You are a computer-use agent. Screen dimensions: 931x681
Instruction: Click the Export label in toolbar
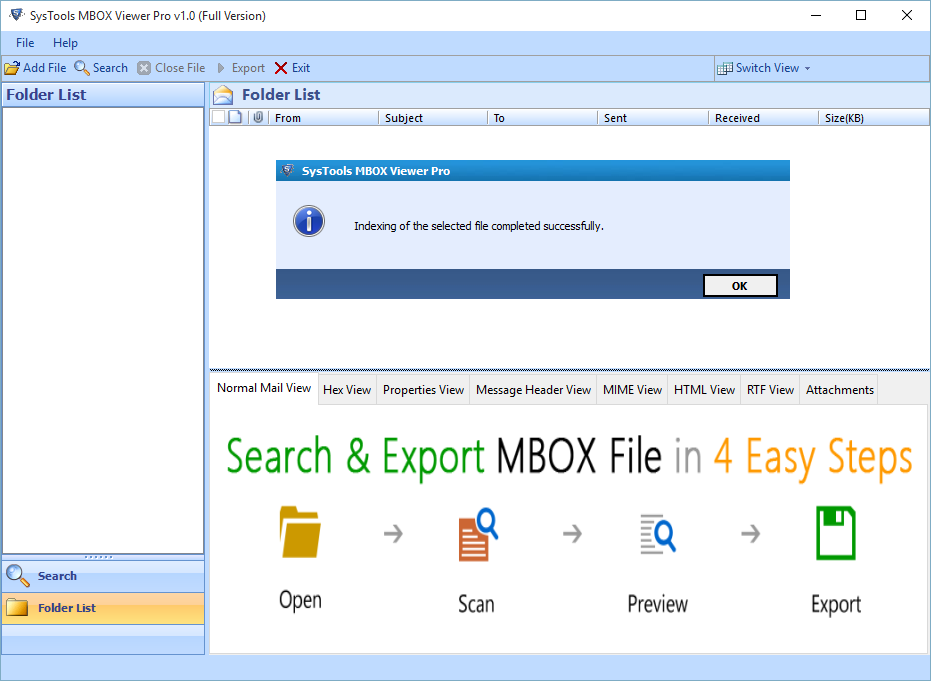coord(248,68)
